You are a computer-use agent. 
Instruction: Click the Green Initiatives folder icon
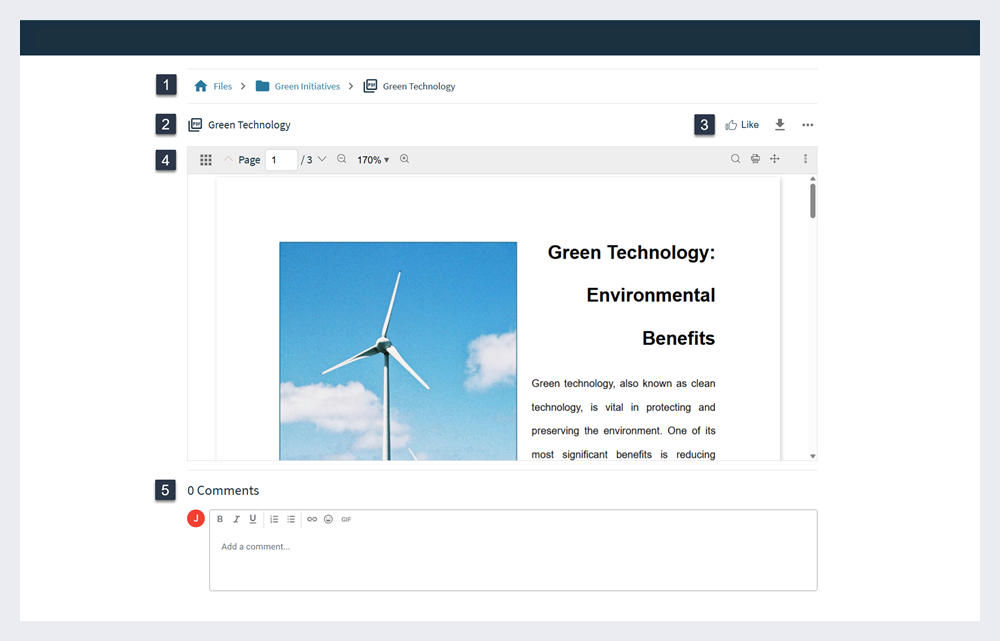point(262,86)
